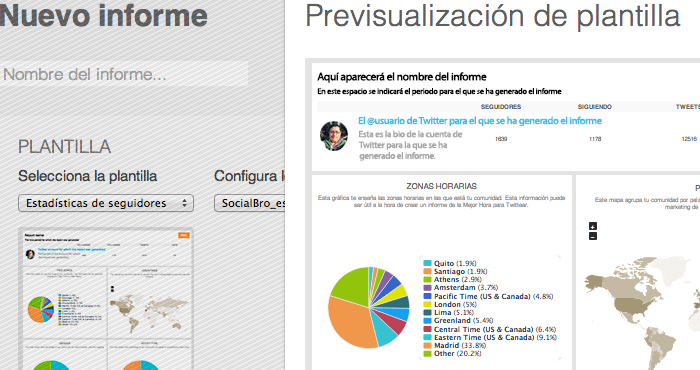Open the SocialBro account dropdown
The width and height of the screenshot is (700, 370).
coord(250,203)
